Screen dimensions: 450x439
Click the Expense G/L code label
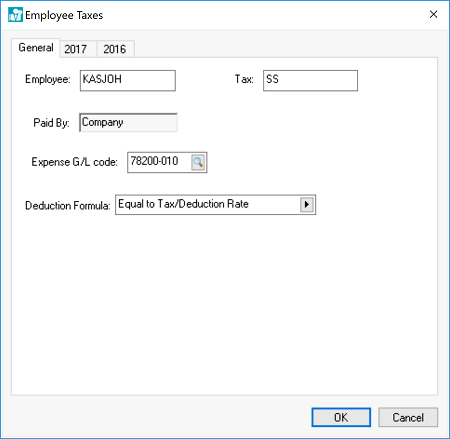(x=75, y=162)
